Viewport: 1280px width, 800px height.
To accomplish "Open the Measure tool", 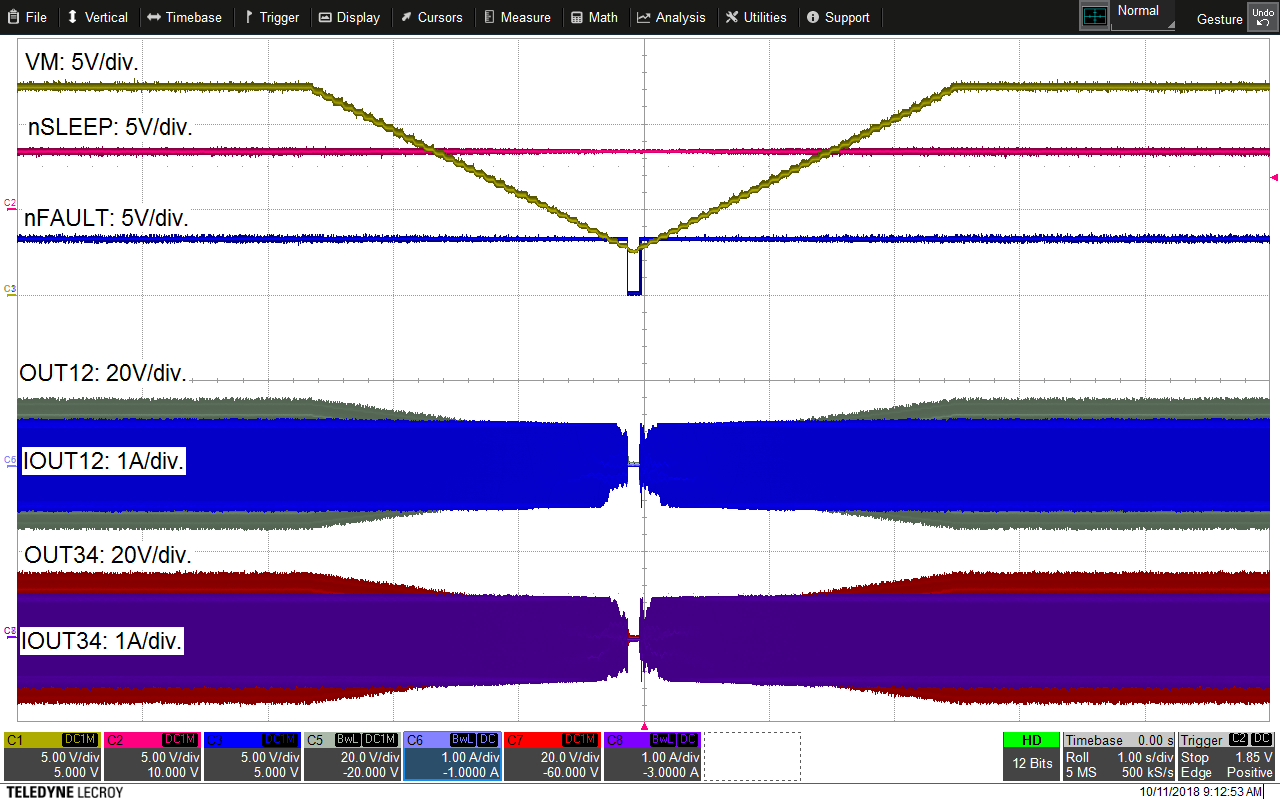I will (x=518, y=16).
